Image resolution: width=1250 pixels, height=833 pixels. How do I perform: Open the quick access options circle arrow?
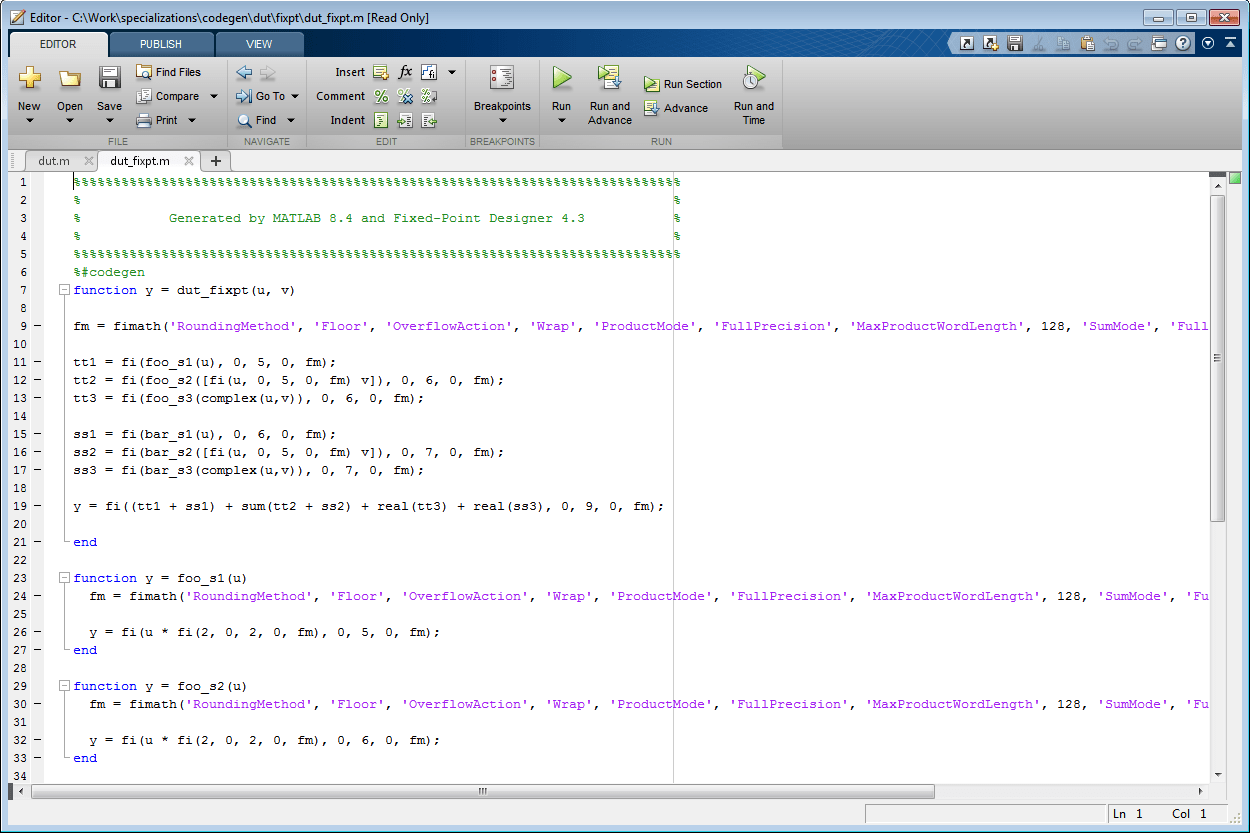pyautogui.click(x=1208, y=43)
